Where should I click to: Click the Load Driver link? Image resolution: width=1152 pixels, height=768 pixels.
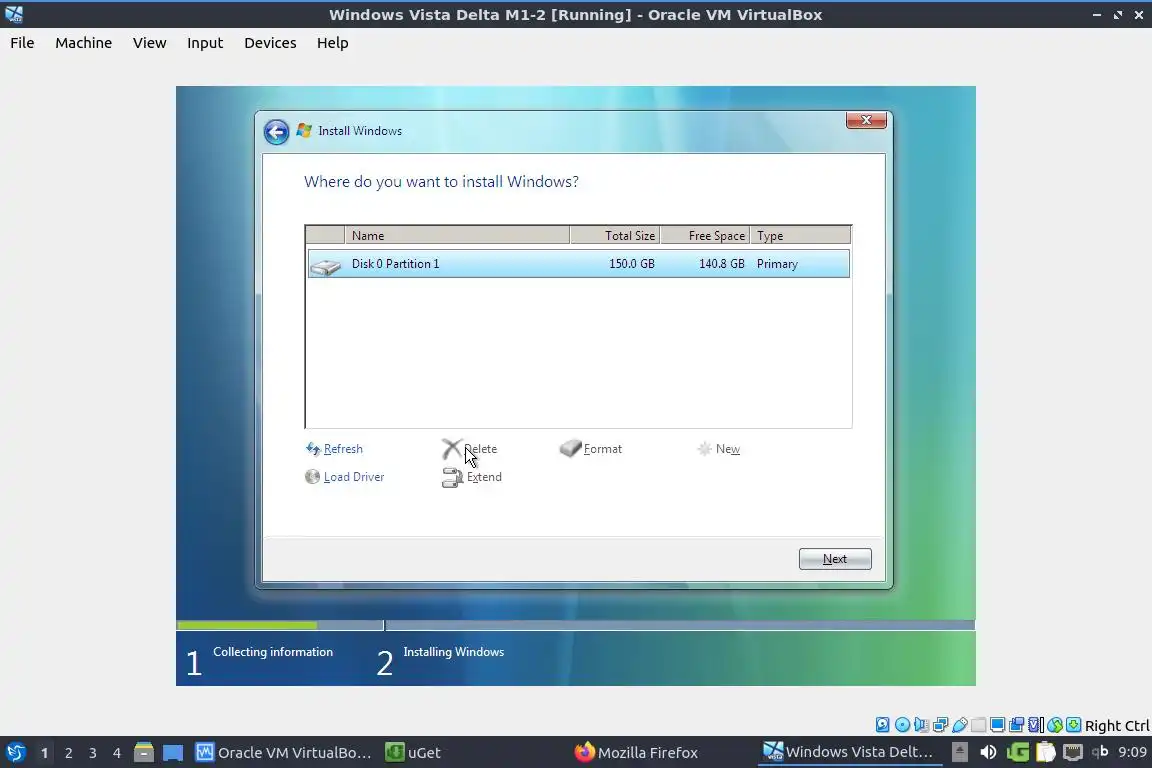click(x=353, y=477)
